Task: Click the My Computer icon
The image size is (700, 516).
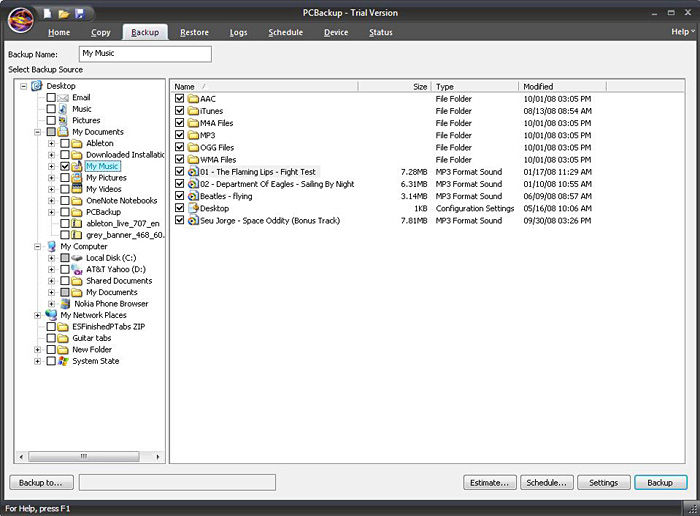Action: pyautogui.click(x=52, y=246)
